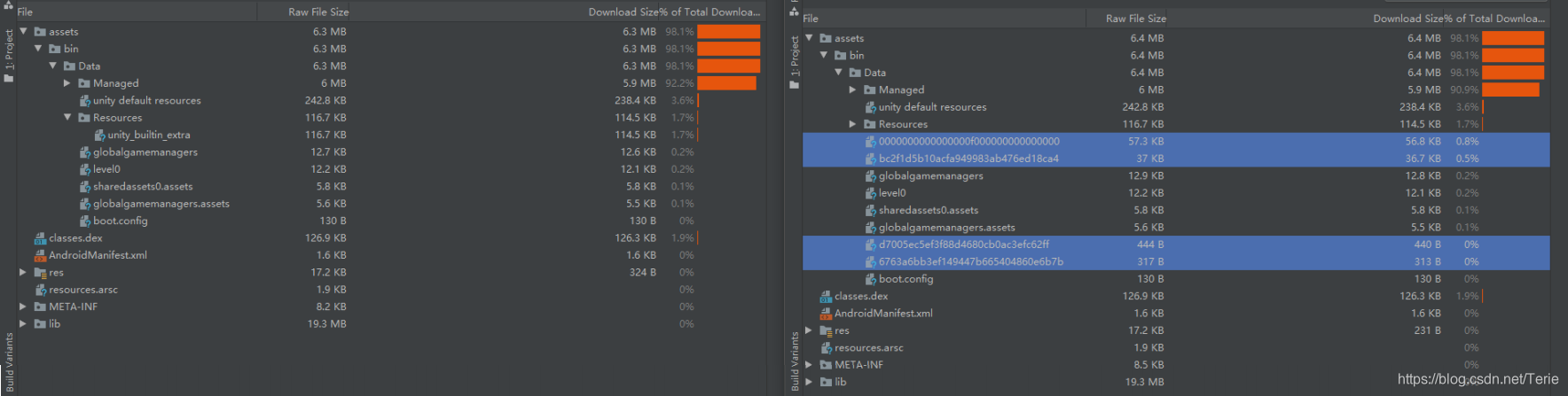Click the 92.2% Managed percentage value

(680, 83)
